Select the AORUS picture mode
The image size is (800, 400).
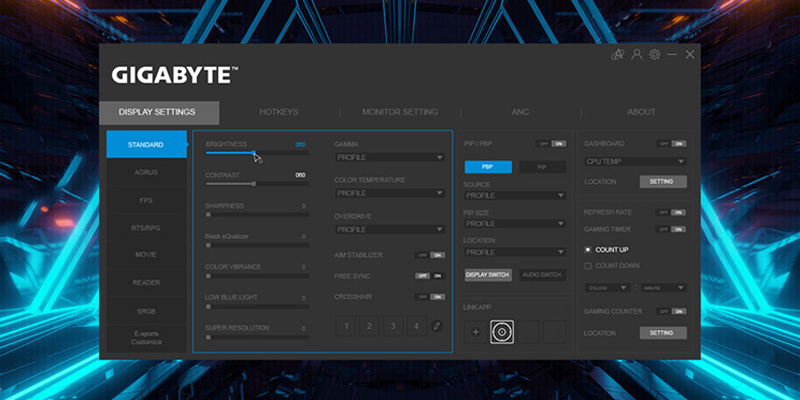coord(146,172)
